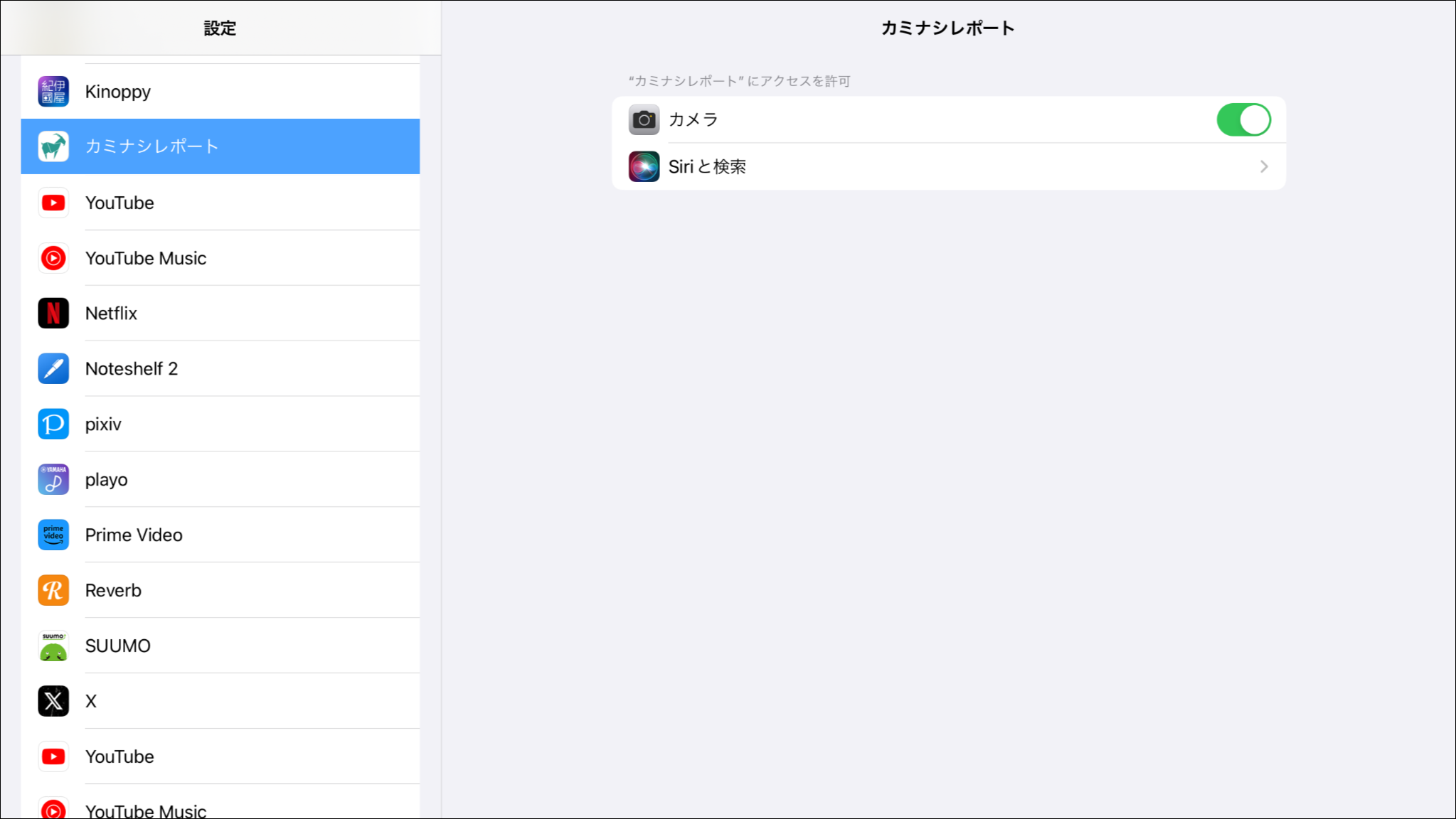Viewport: 1456px width, 819px height.
Task: Disable camera access toggle
Action: point(1243,119)
